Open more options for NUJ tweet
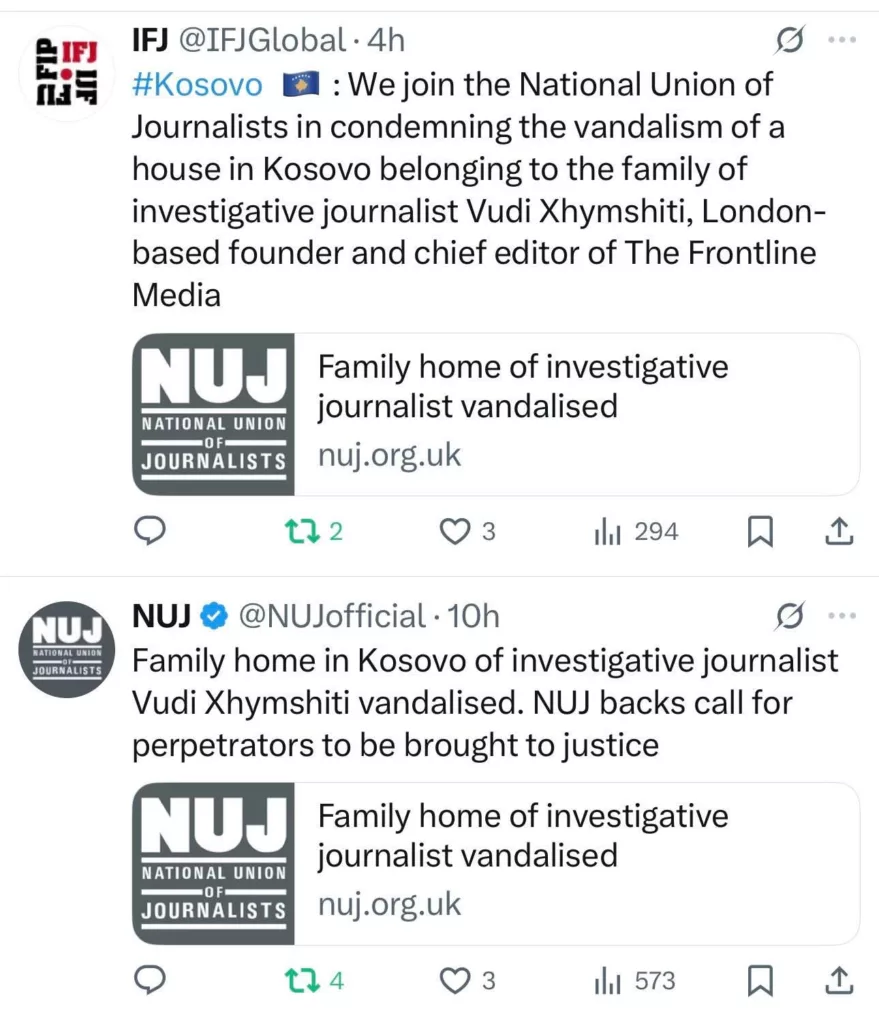This screenshot has height=1024, width=879. point(843,617)
